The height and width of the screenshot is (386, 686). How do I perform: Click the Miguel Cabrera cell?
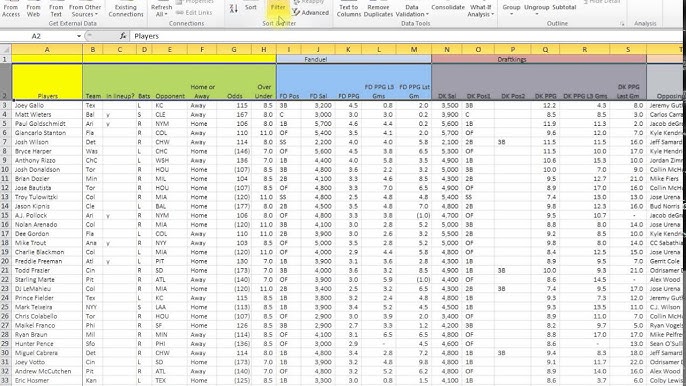tap(47, 353)
